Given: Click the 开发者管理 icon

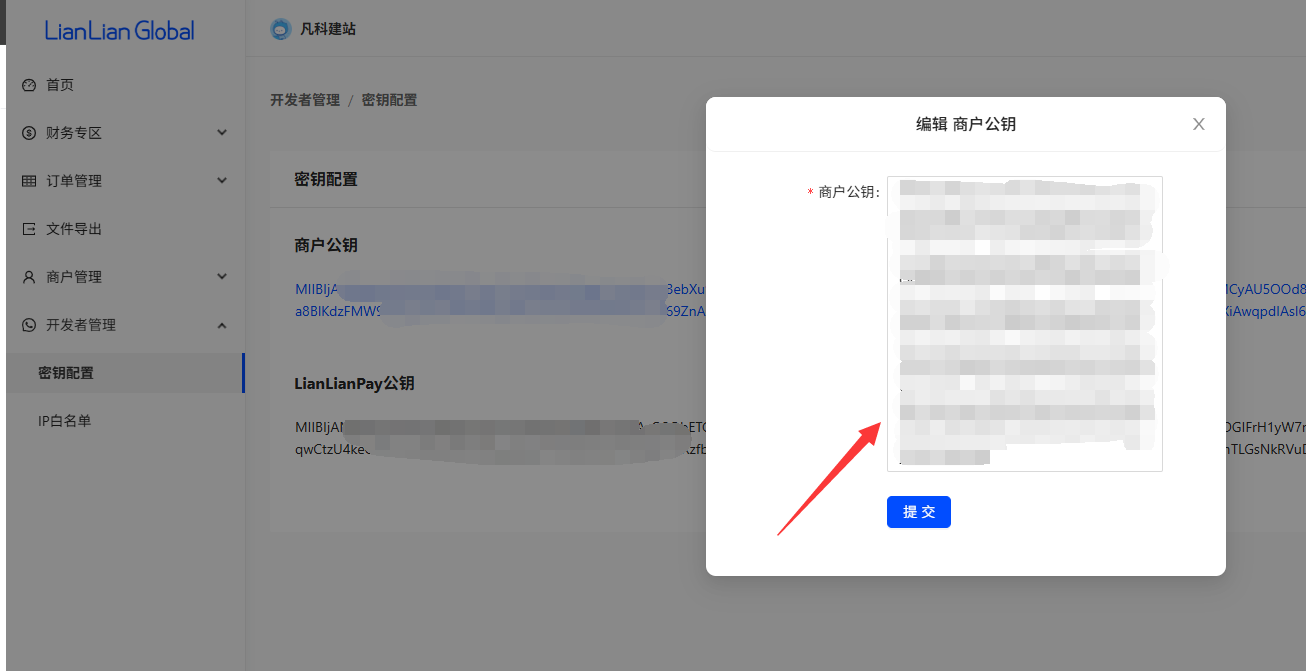Looking at the screenshot, I should (29, 325).
